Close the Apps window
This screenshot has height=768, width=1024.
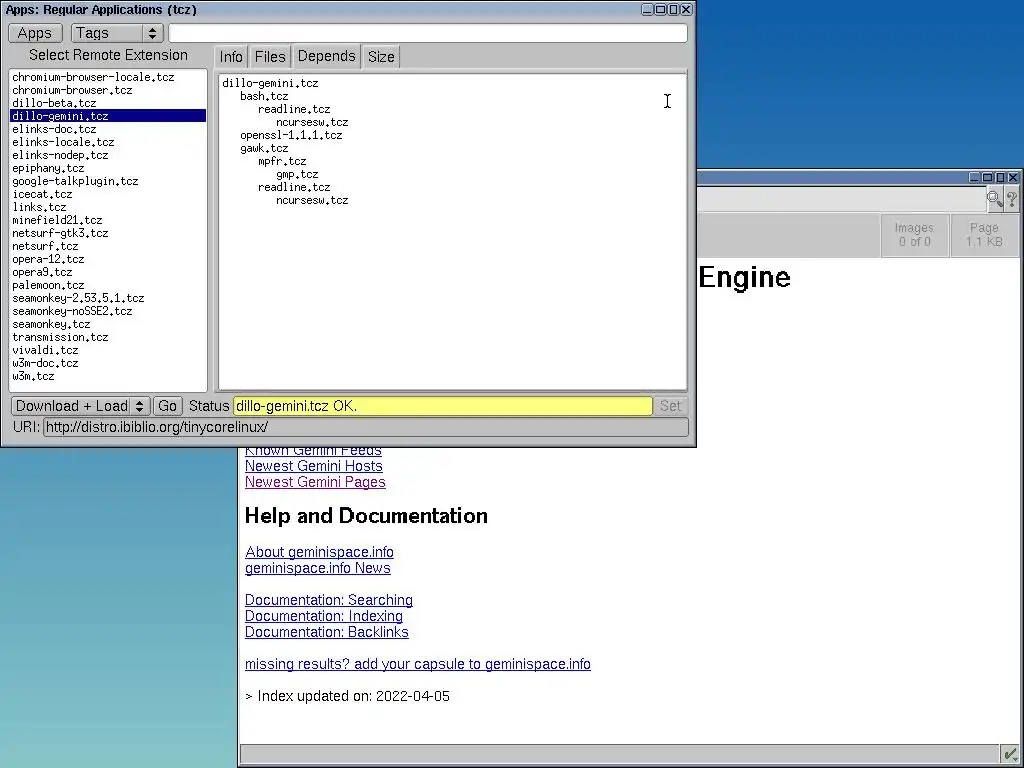click(686, 9)
